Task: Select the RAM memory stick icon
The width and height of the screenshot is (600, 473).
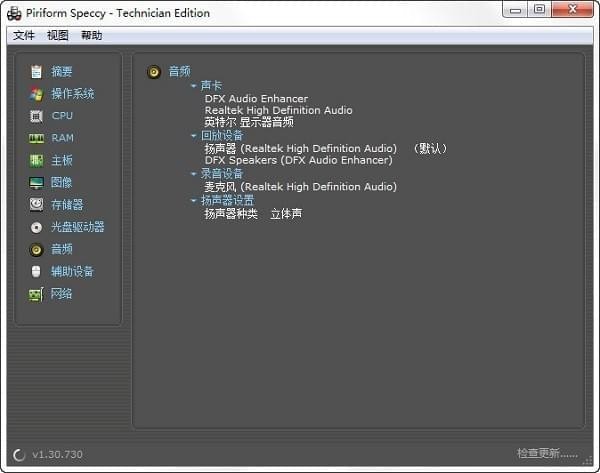Action: click(x=36, y=138)
